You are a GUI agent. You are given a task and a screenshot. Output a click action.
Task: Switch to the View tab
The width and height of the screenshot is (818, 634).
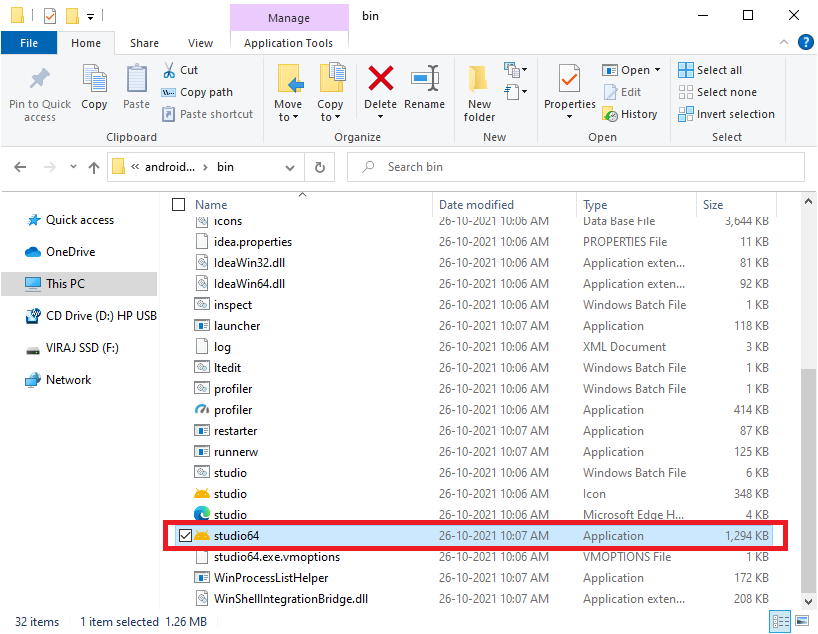pos(200,43)
